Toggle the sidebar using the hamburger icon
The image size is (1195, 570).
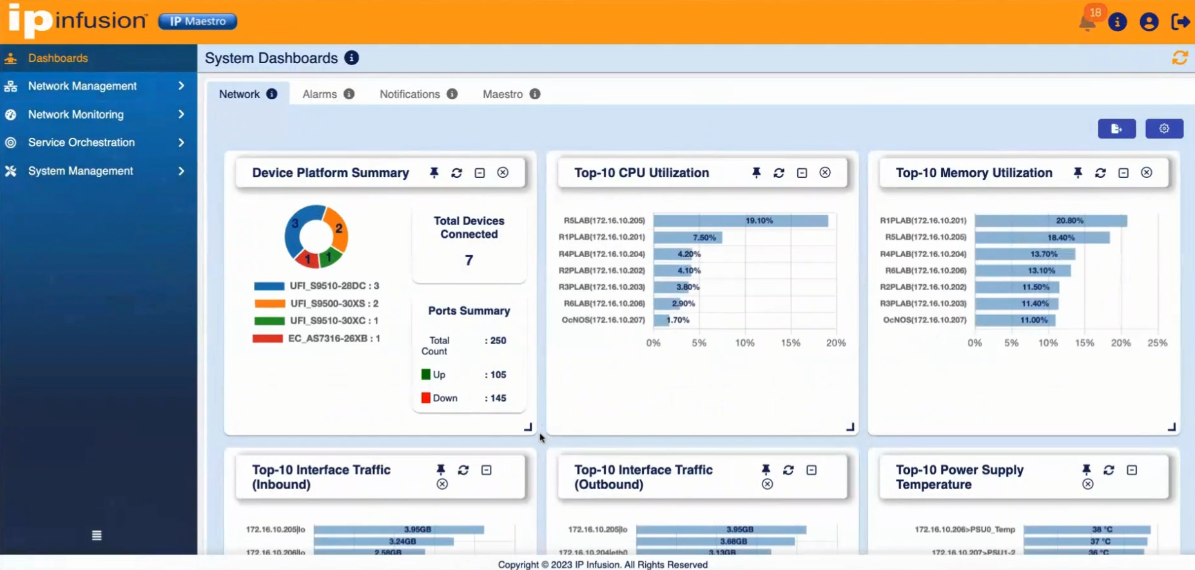click(x=97, y=536)
